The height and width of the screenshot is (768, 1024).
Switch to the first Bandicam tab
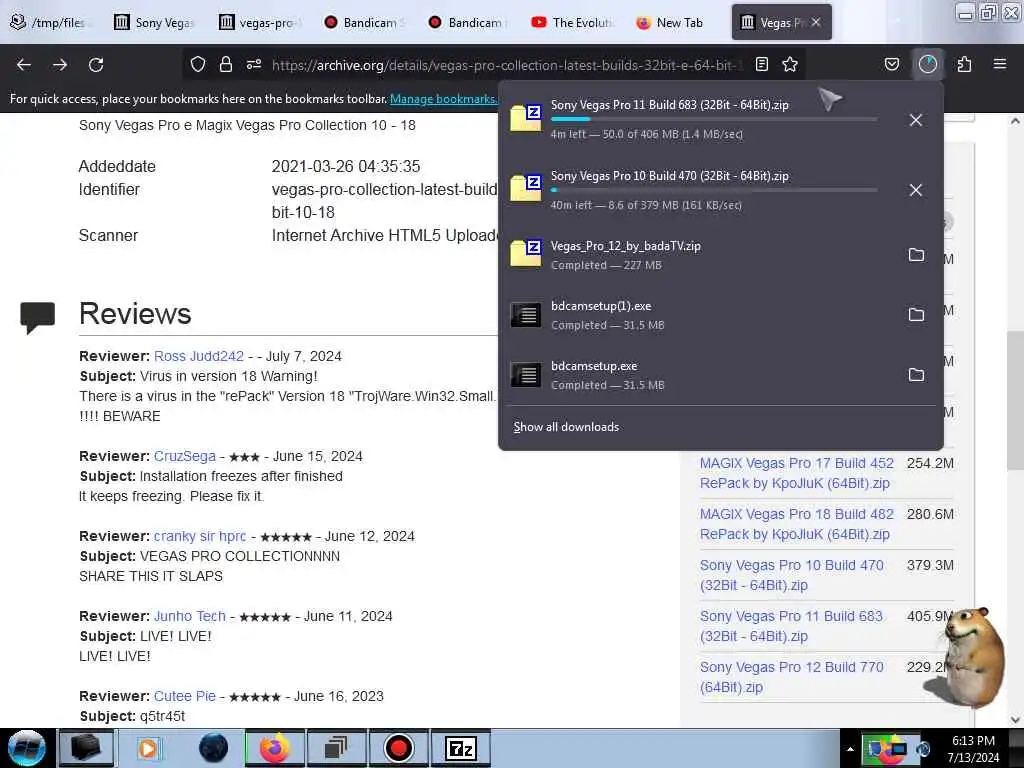tap(364, 22)
